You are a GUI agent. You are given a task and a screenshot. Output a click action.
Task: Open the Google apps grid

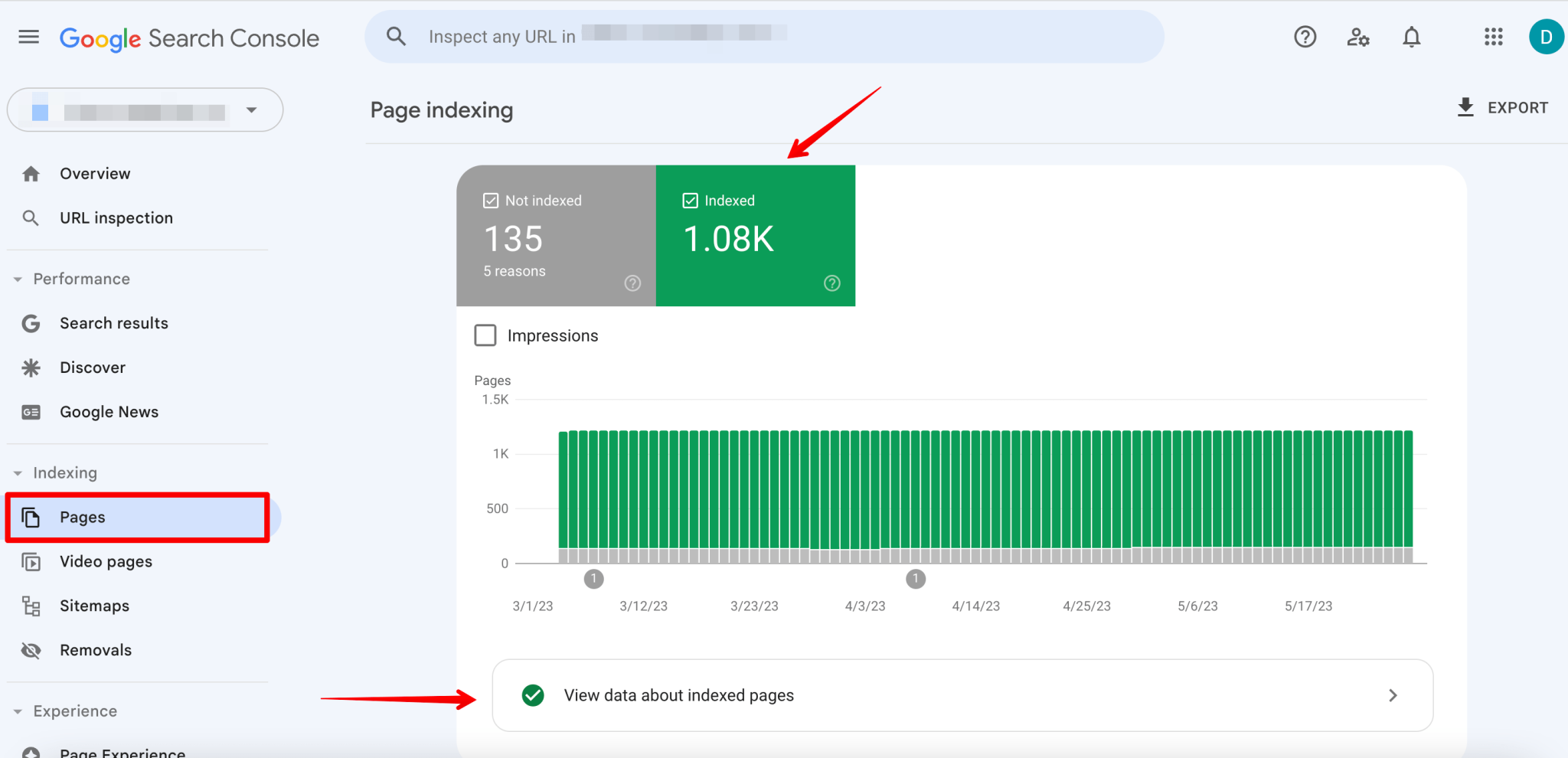point(1493,37)
